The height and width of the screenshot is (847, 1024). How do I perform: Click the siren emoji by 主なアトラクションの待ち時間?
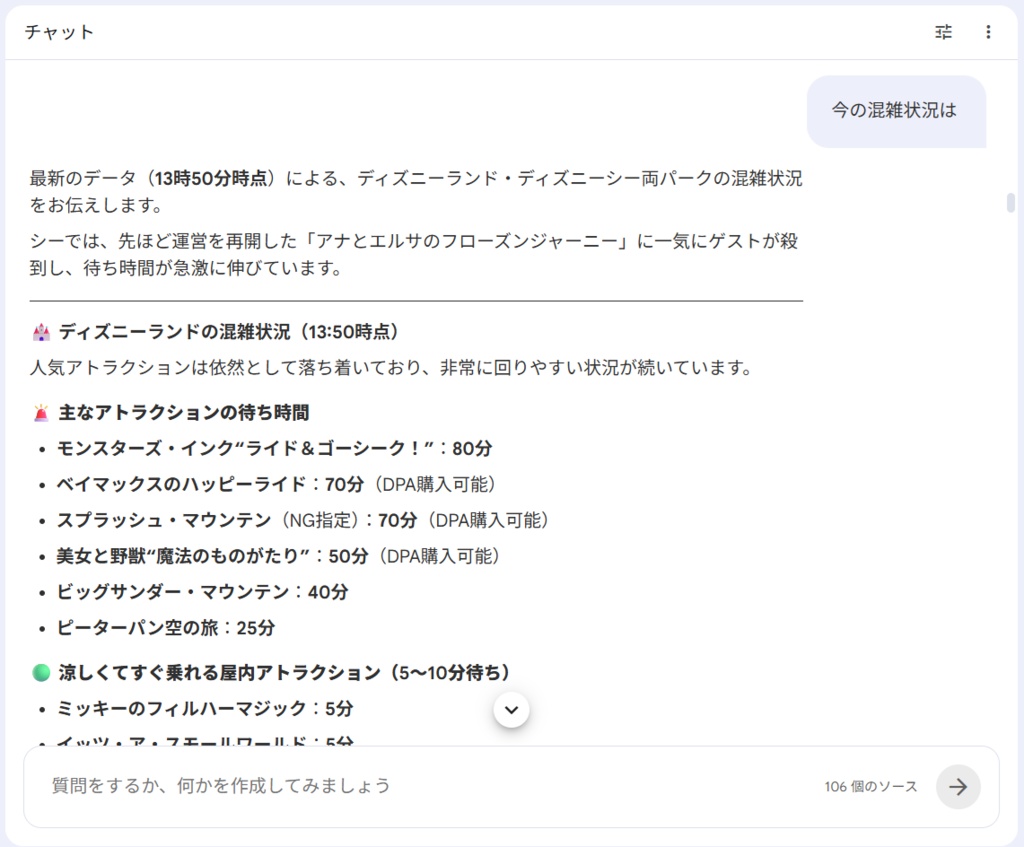point(41,413)
